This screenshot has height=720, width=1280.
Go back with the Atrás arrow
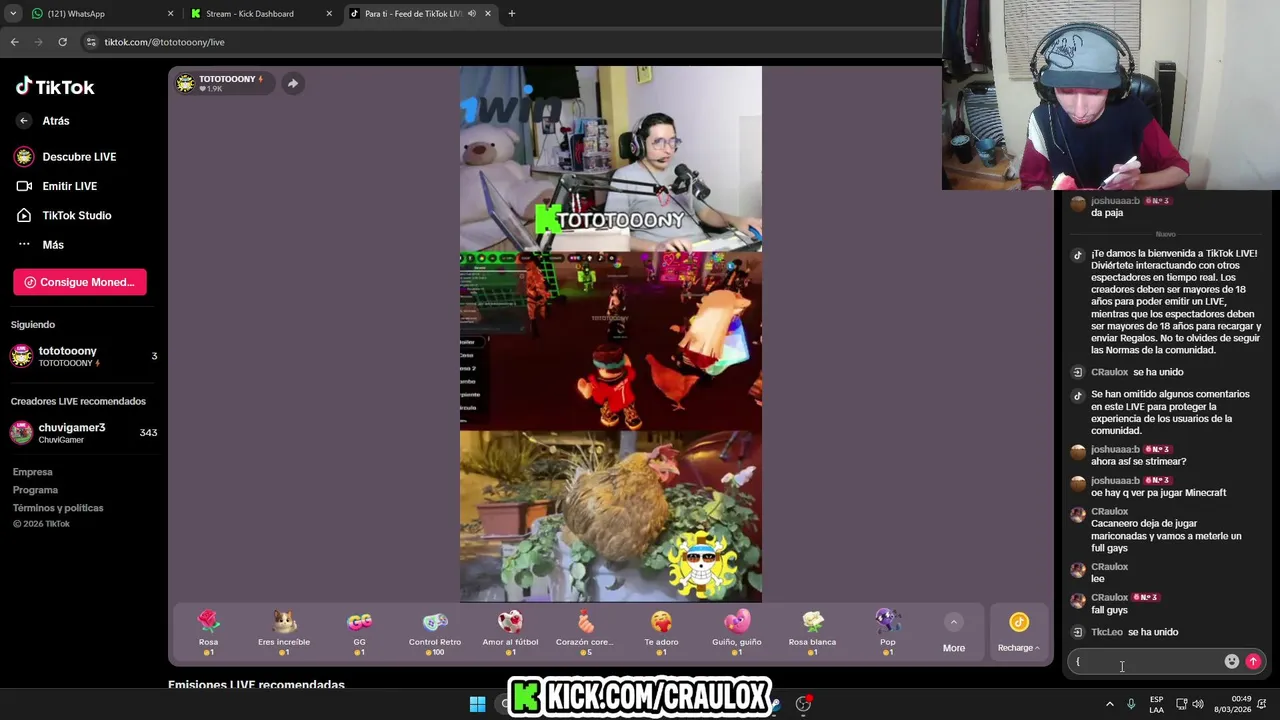click(x=24, y=120)
